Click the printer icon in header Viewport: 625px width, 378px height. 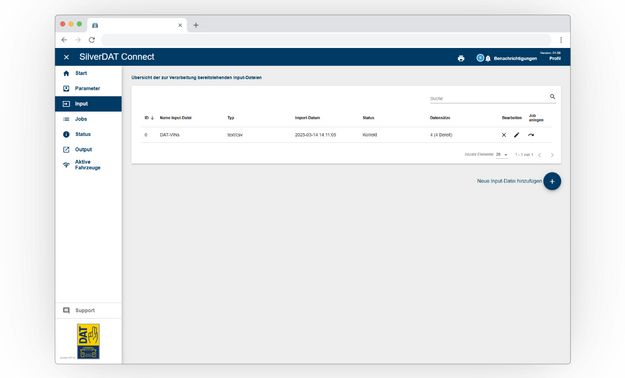point(461,58)
